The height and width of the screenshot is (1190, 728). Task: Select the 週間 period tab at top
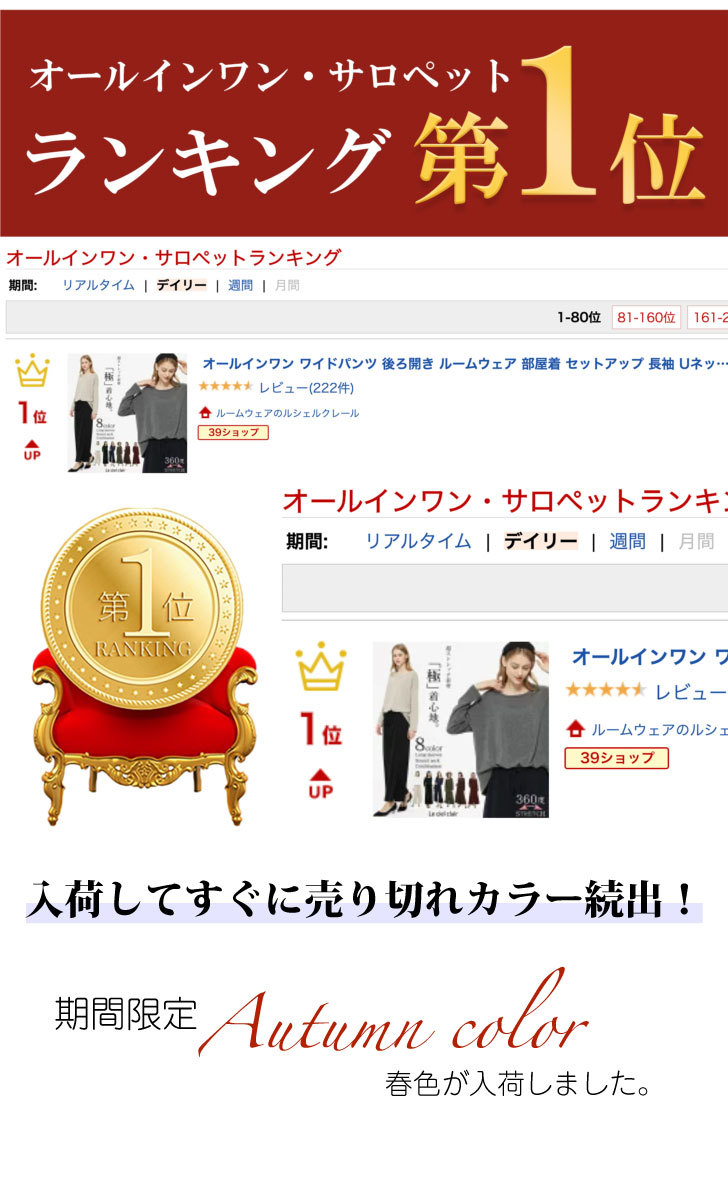point(241,285)
